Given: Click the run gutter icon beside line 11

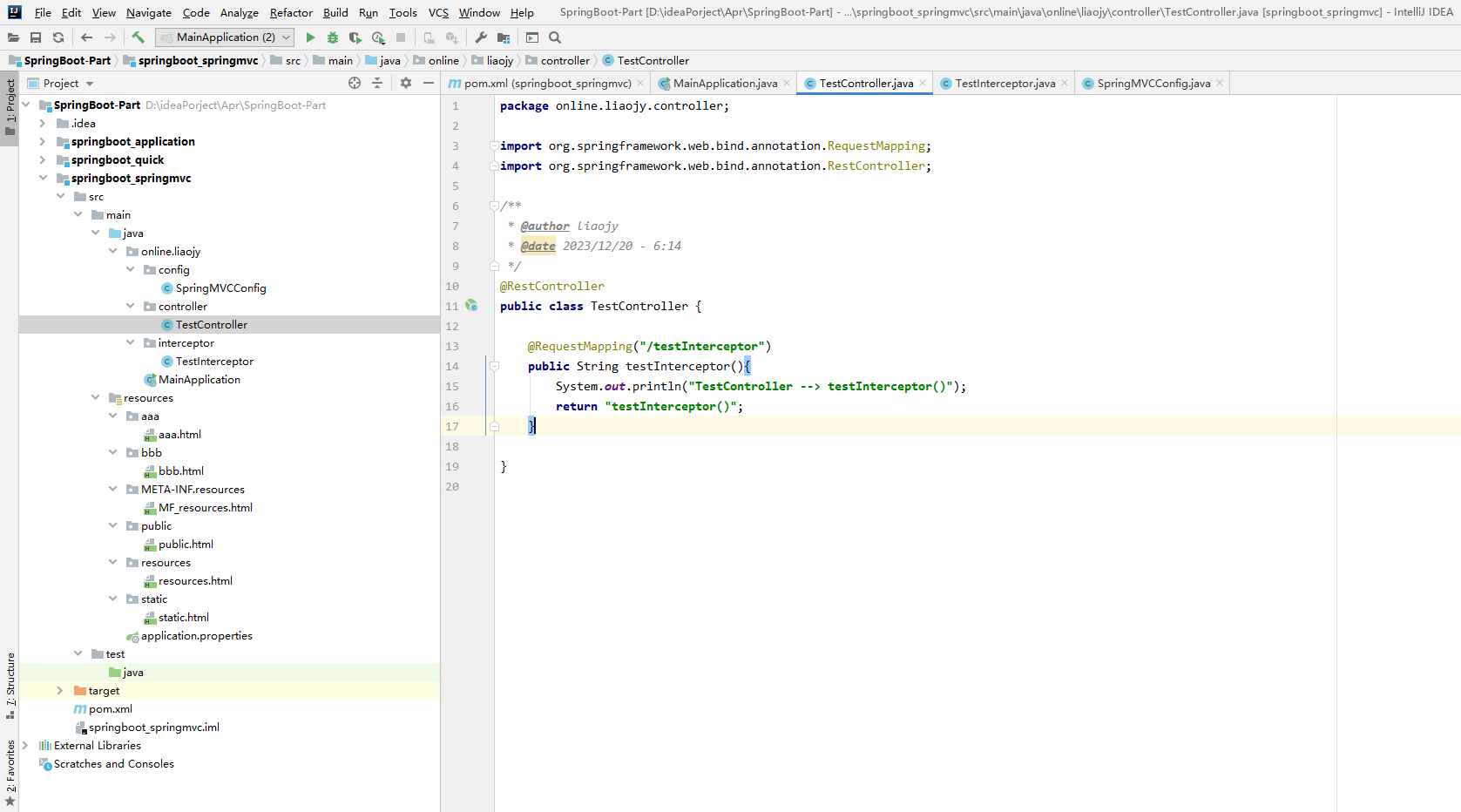Looking at the screenshot, I should [x=471, y=306].
